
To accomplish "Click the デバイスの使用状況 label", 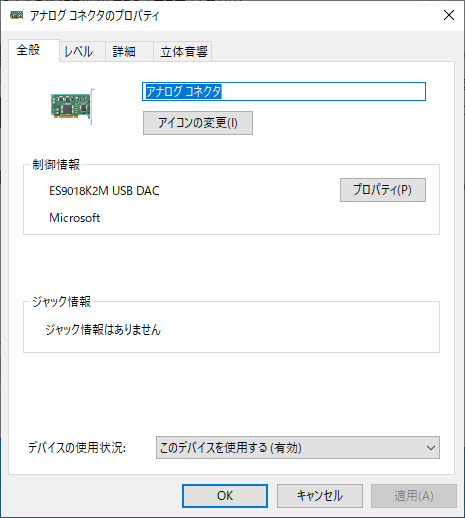I will [77, 448].
